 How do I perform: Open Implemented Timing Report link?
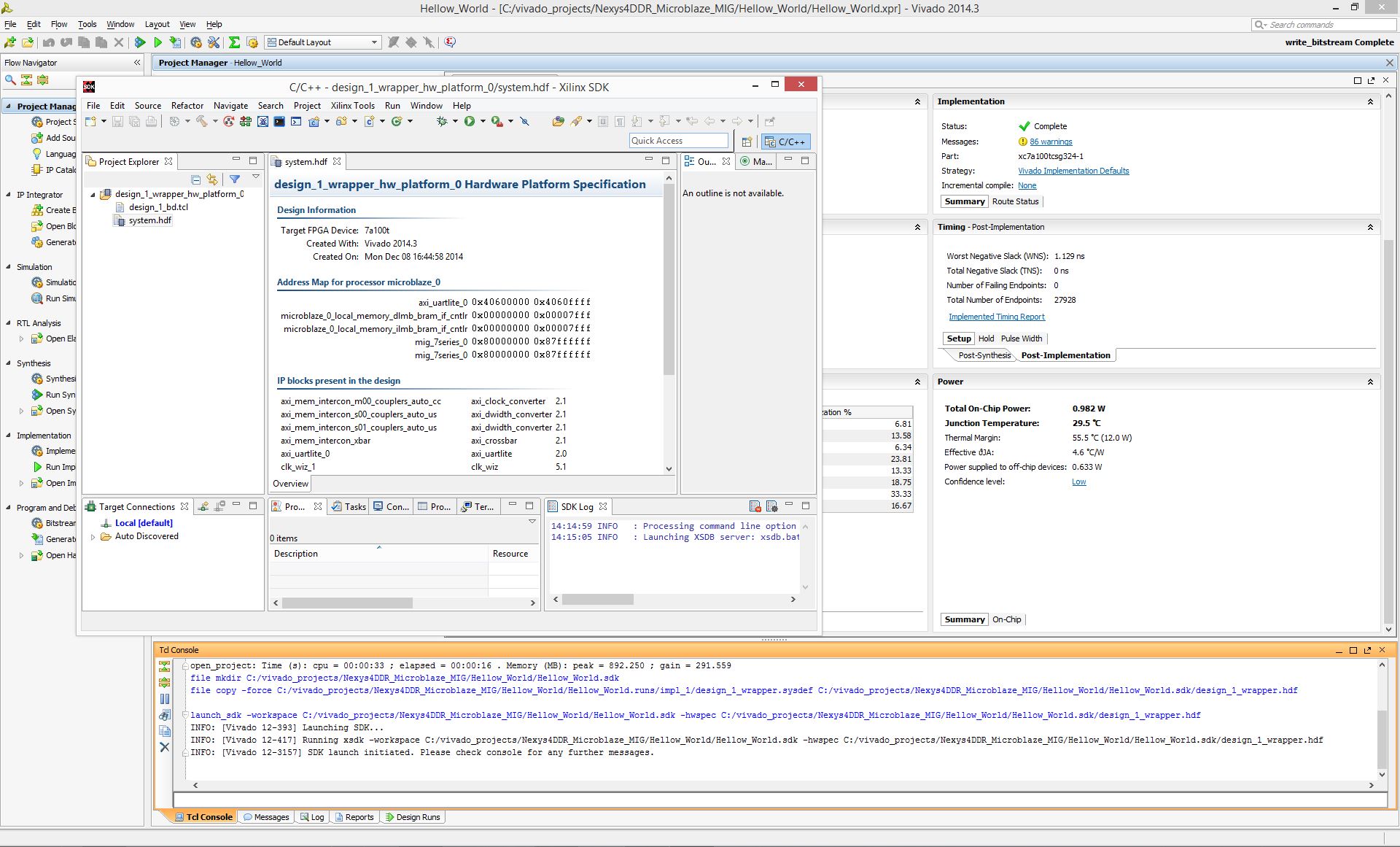pos(997,317)
